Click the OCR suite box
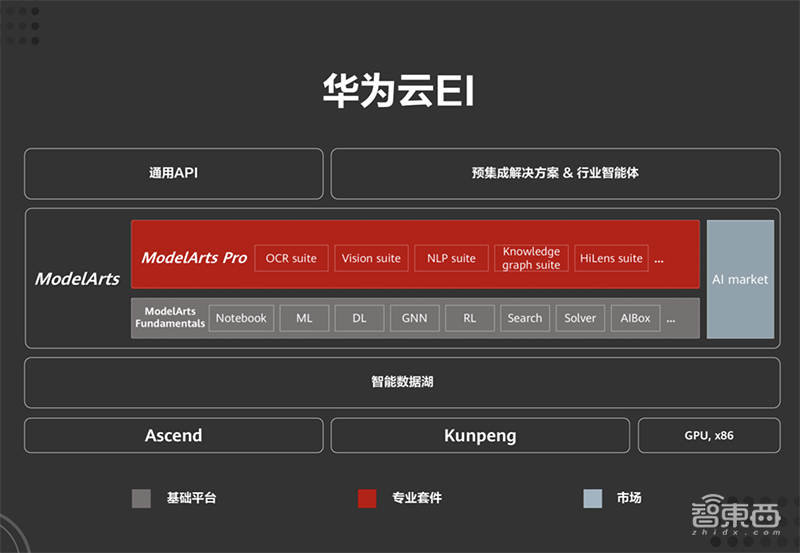The image size is (800, 553). (x=291, y=258)
